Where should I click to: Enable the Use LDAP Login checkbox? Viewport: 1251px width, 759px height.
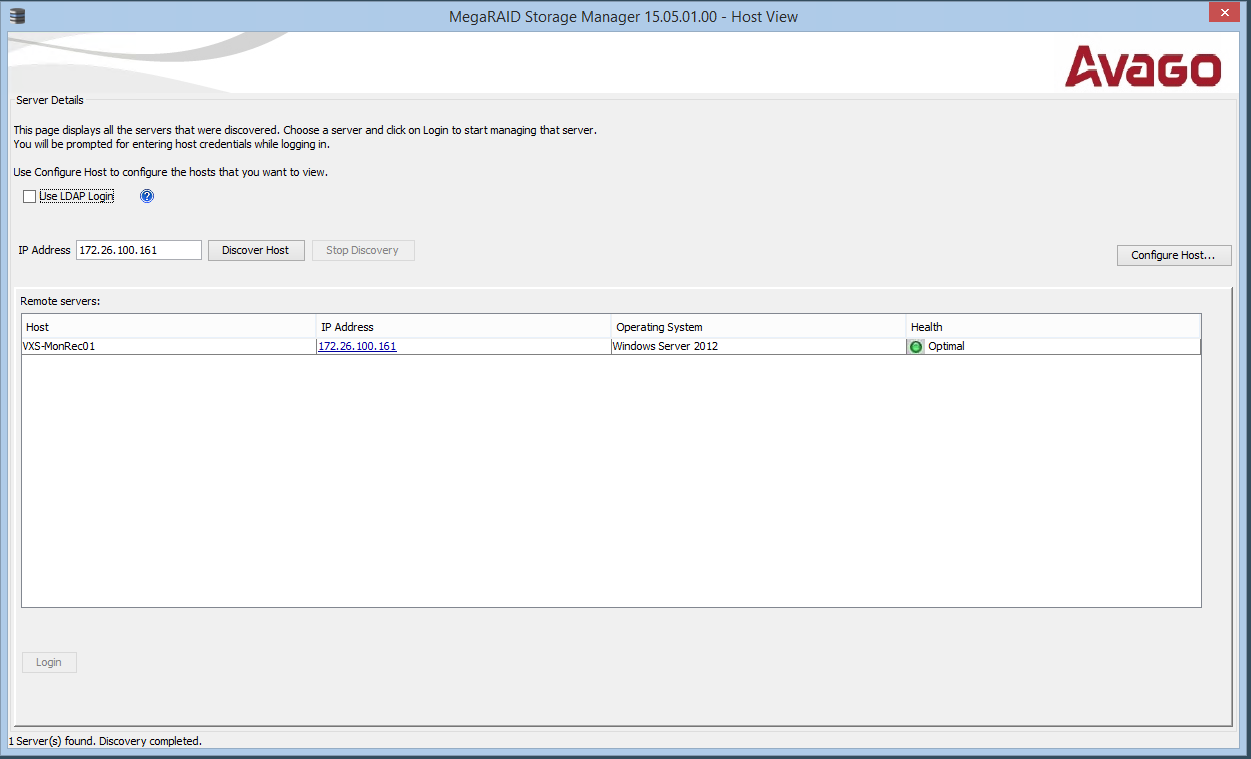[x=30, y=197]
